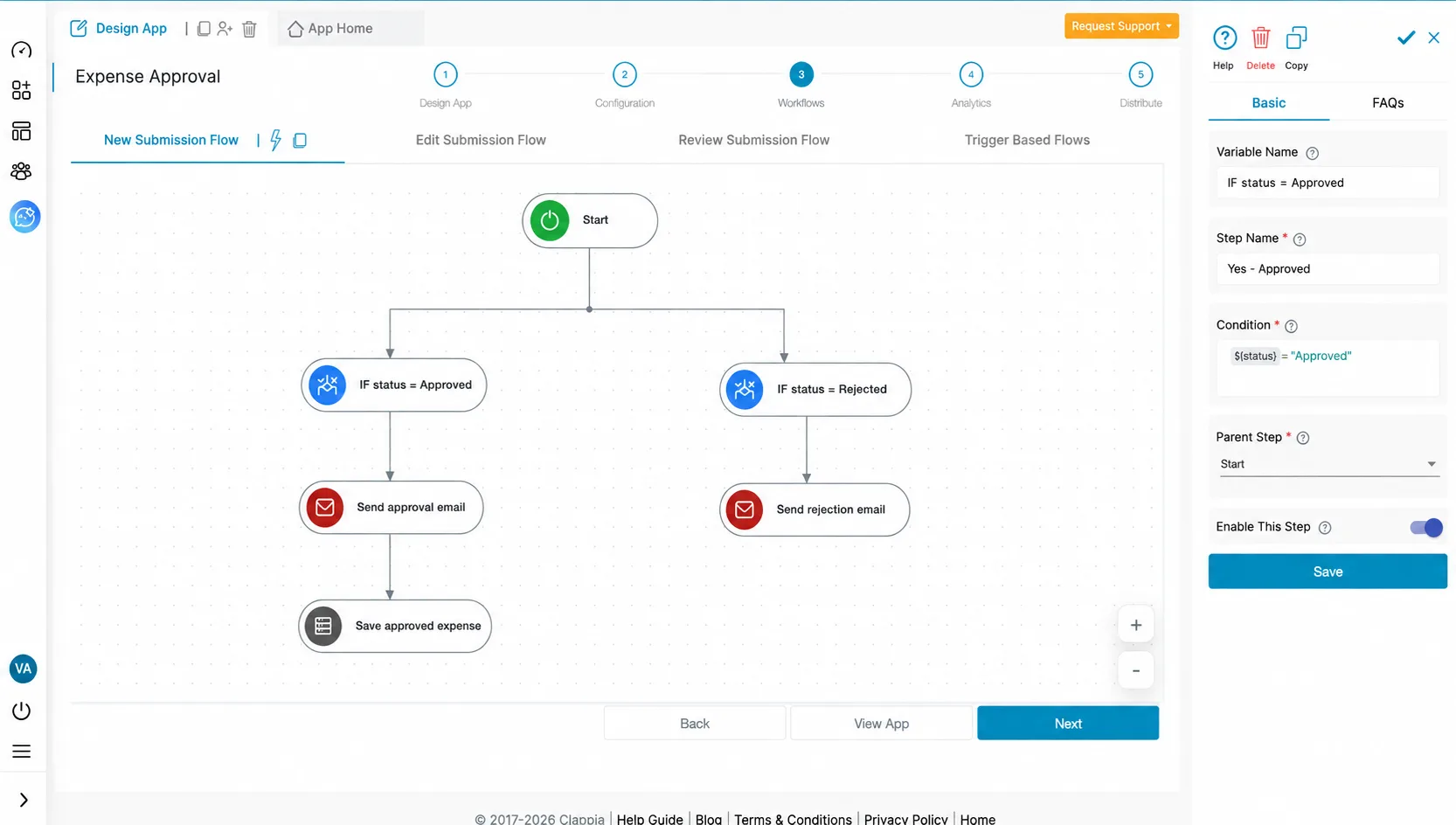Open the Parent Step dropdown
Viewport: 1456px width, 825px height.
(x=1328, y=464)
